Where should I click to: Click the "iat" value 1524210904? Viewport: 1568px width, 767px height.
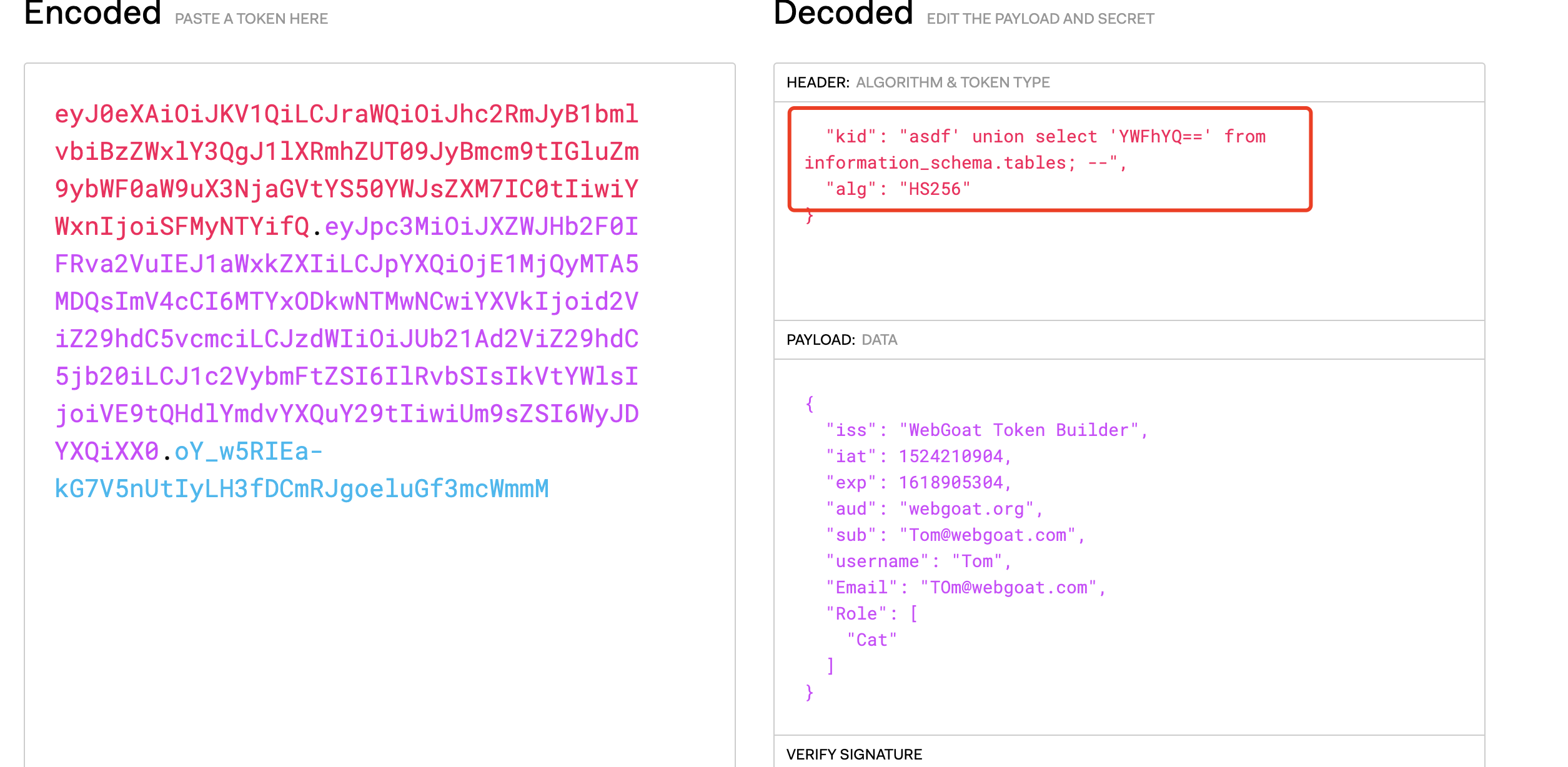click(x=950, y=457)
